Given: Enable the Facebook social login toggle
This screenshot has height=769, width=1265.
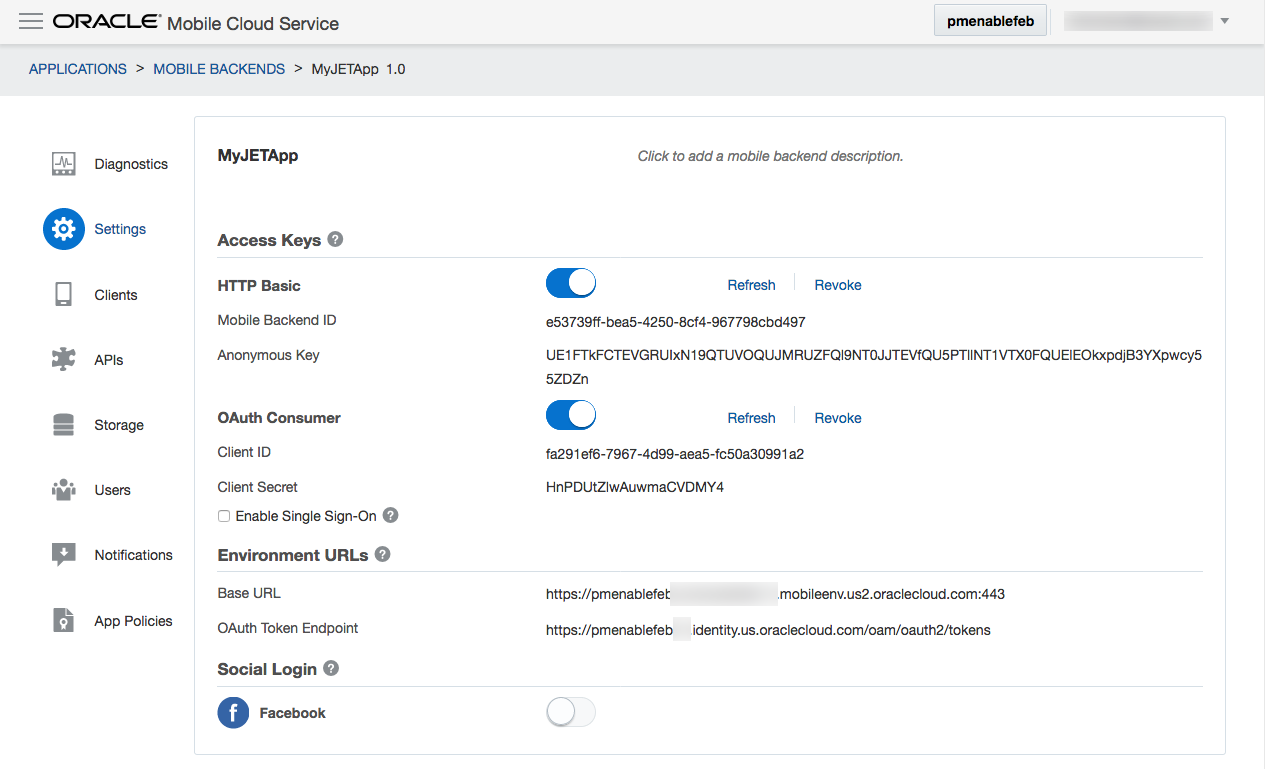Looking at the screenshot, I should pyautogui.click(x=571, y=712).
